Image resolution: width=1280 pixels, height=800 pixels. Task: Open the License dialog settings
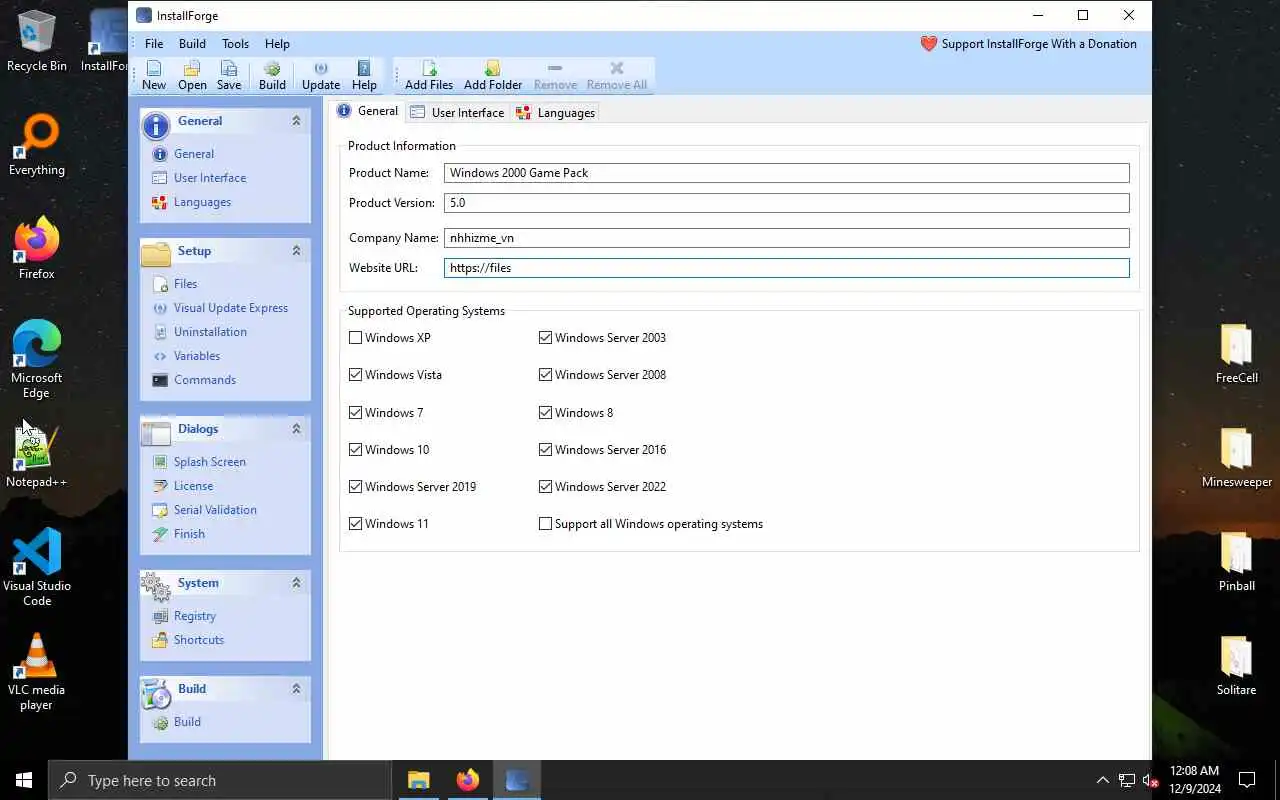(193, 486)
